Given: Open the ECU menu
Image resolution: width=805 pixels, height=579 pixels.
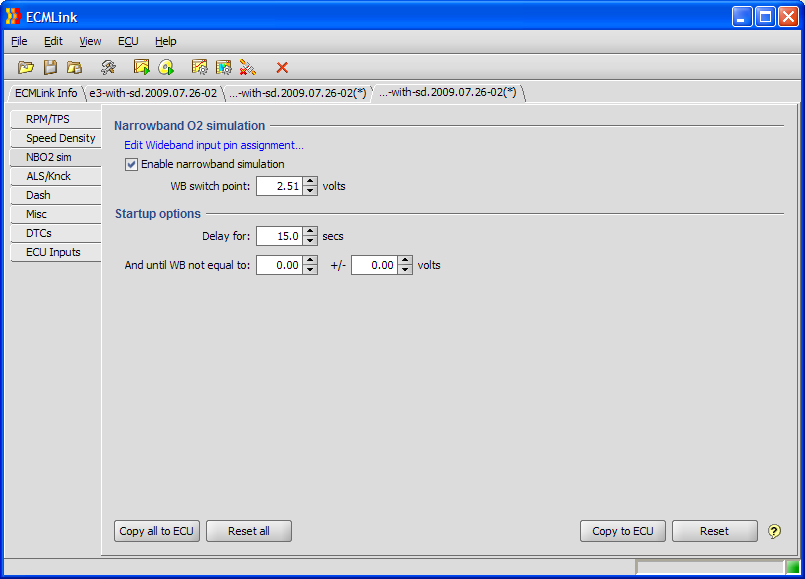Looking at the screenshot, I should [x=128, y=41].
